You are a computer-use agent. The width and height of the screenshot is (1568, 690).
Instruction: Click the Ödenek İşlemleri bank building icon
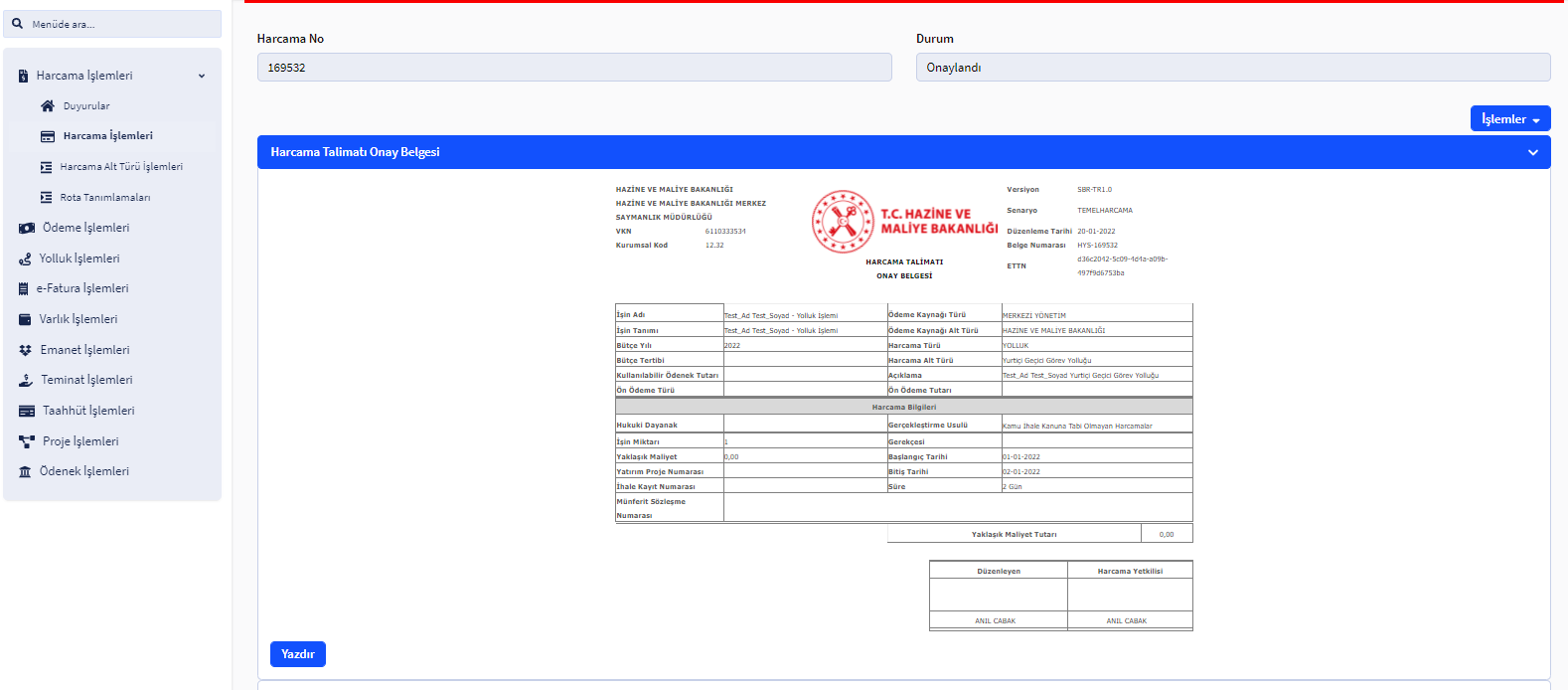coord(25,472)
